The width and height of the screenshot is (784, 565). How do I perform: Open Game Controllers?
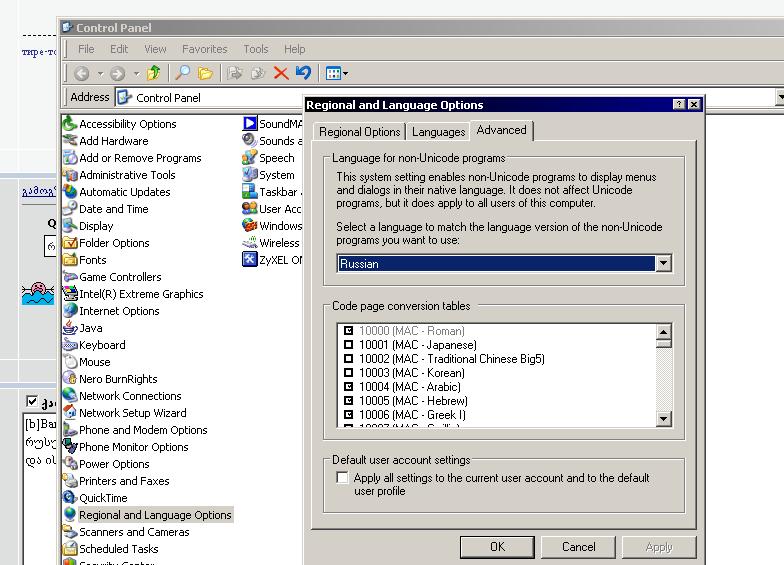[x=112, y=276]
